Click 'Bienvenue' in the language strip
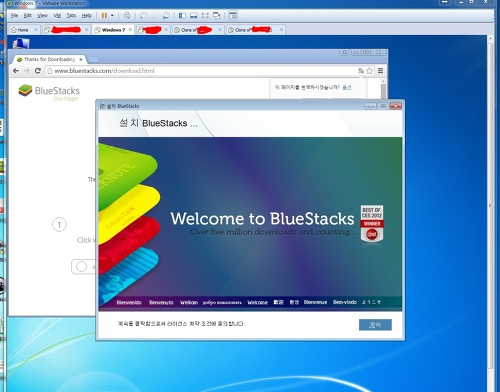Image resolution: width=500 pixels, height=392 pixels. tap(315, 302)
